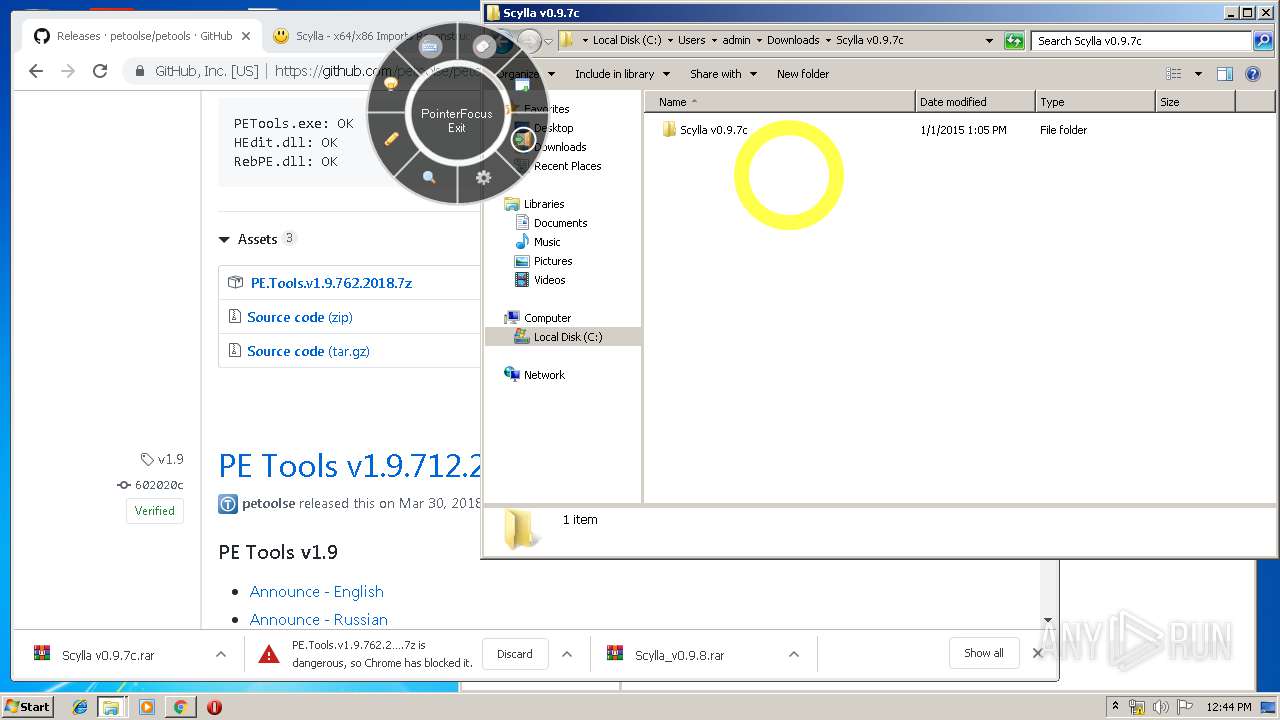The width and height of the screenshot is (1280, 720).
Task: Open commit 602020c link
Action: [x=151, y=485]
